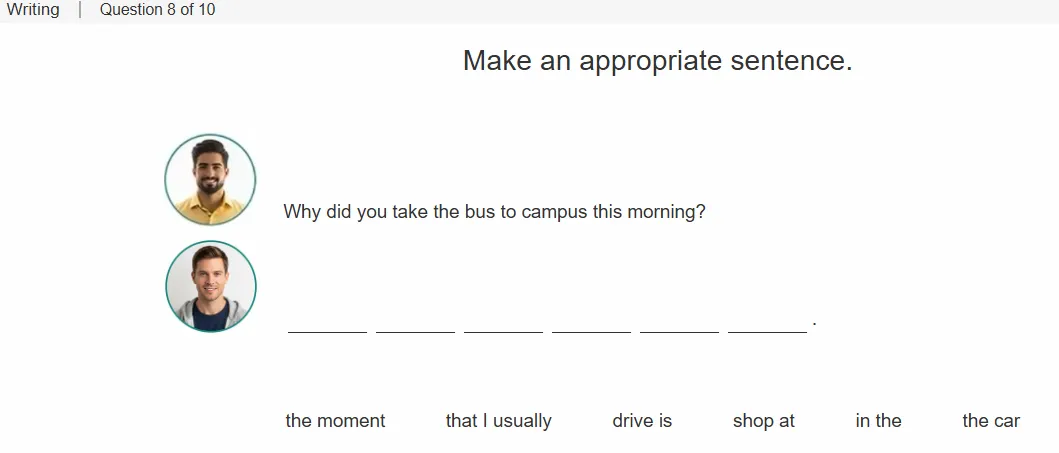This screenshot has height=453, width=1059.
Task: Choose the 'that I usually' word chip
Action: click(x=498, y=421)
